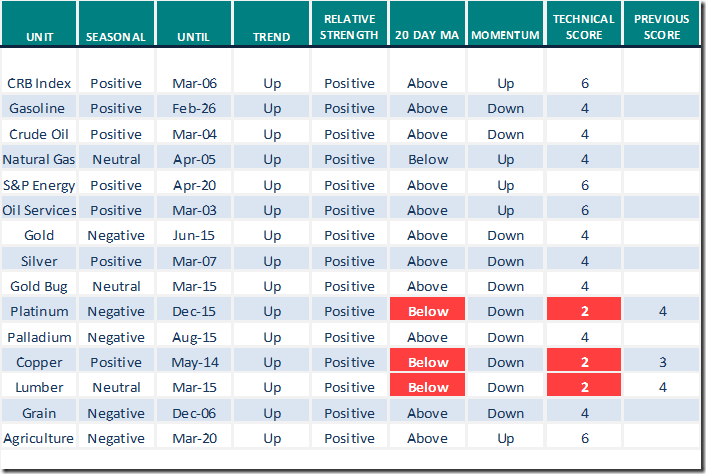Select the SEASONAL column header

pos(116,36)
